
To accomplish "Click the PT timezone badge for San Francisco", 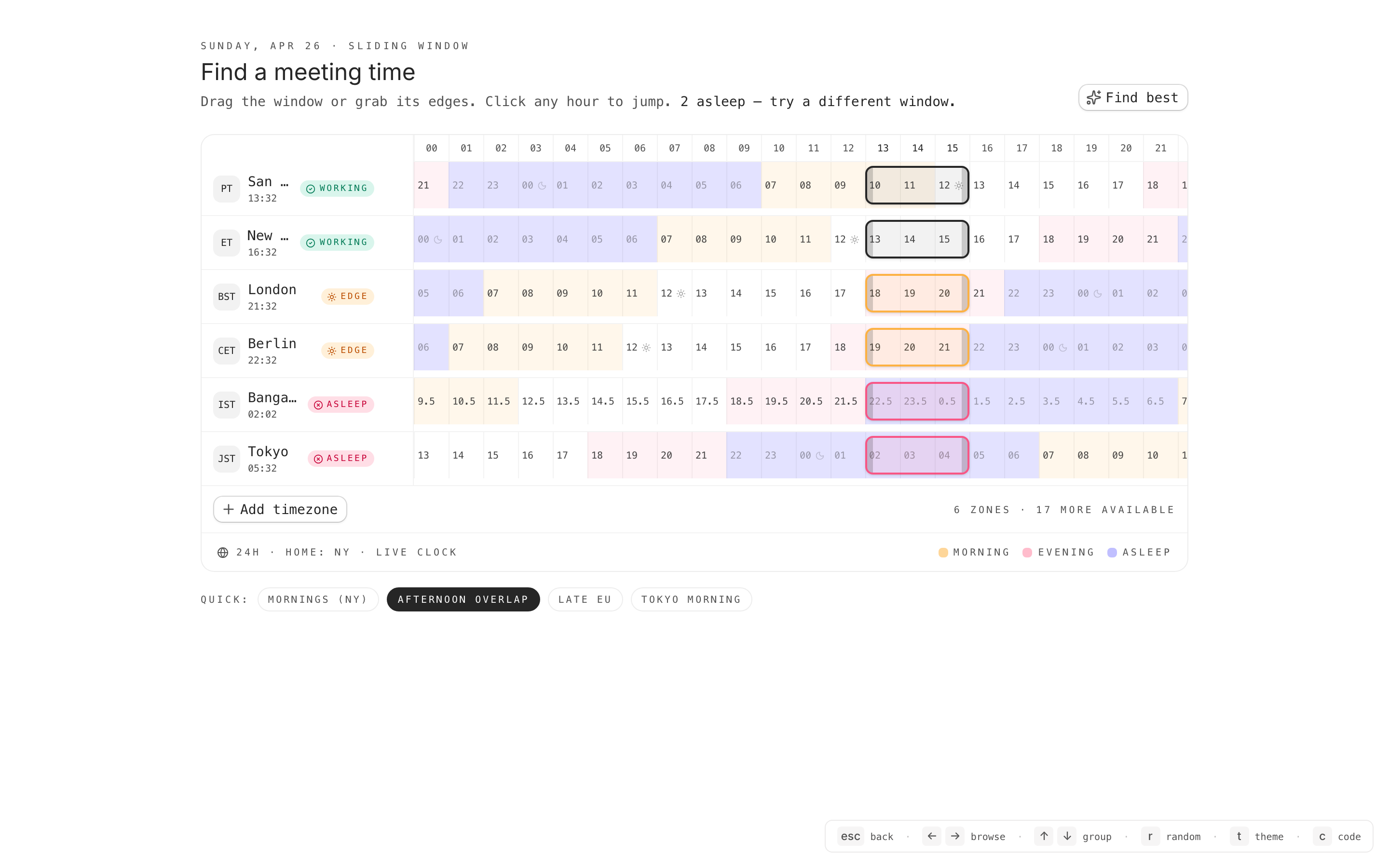I will pos(226,189).
